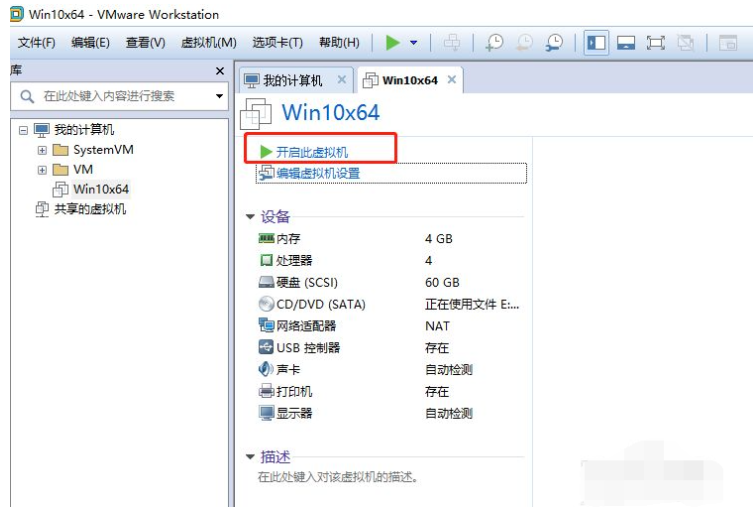
Task: Click the 4 GB memory value
Action: click(x=438, y=239)
